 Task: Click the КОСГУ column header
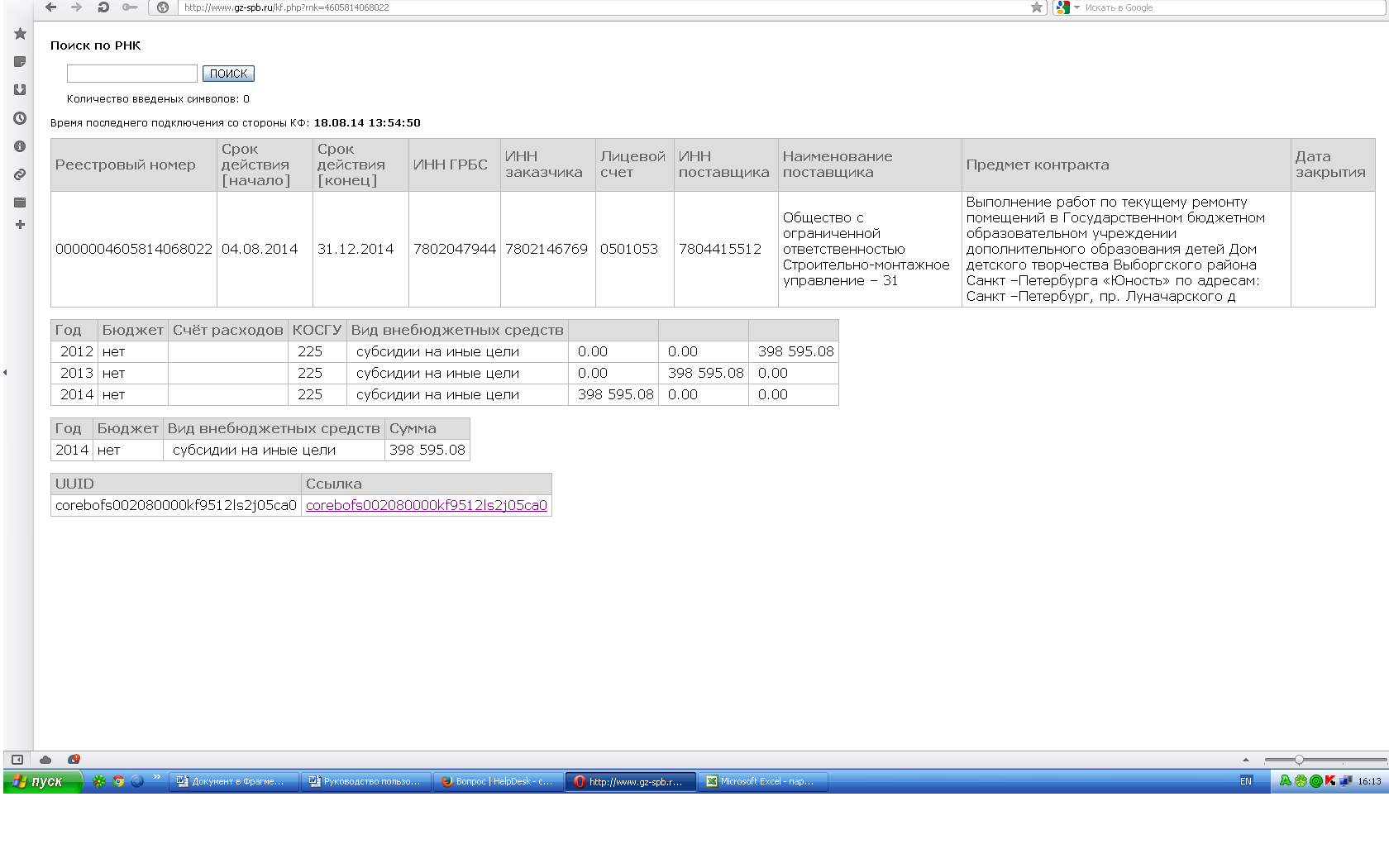pyautogui.click(x=317, y=330)
